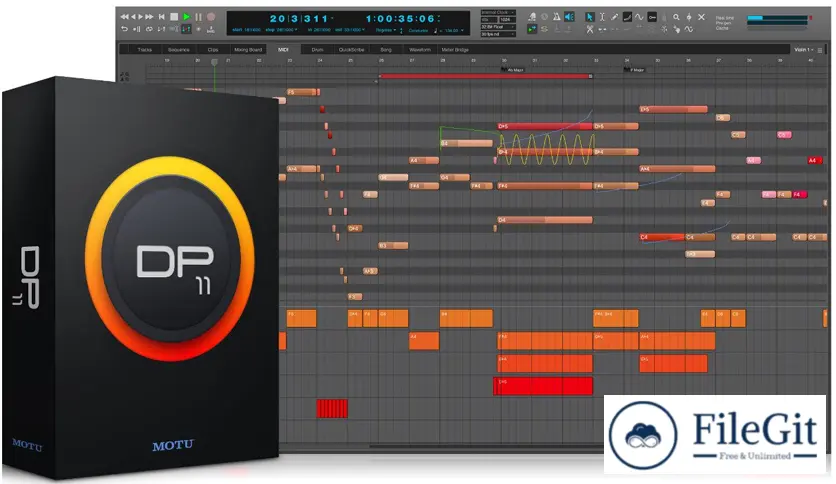
Task: Toggle the Audible Mode speaker icon
Action: [x=569, y=17]
